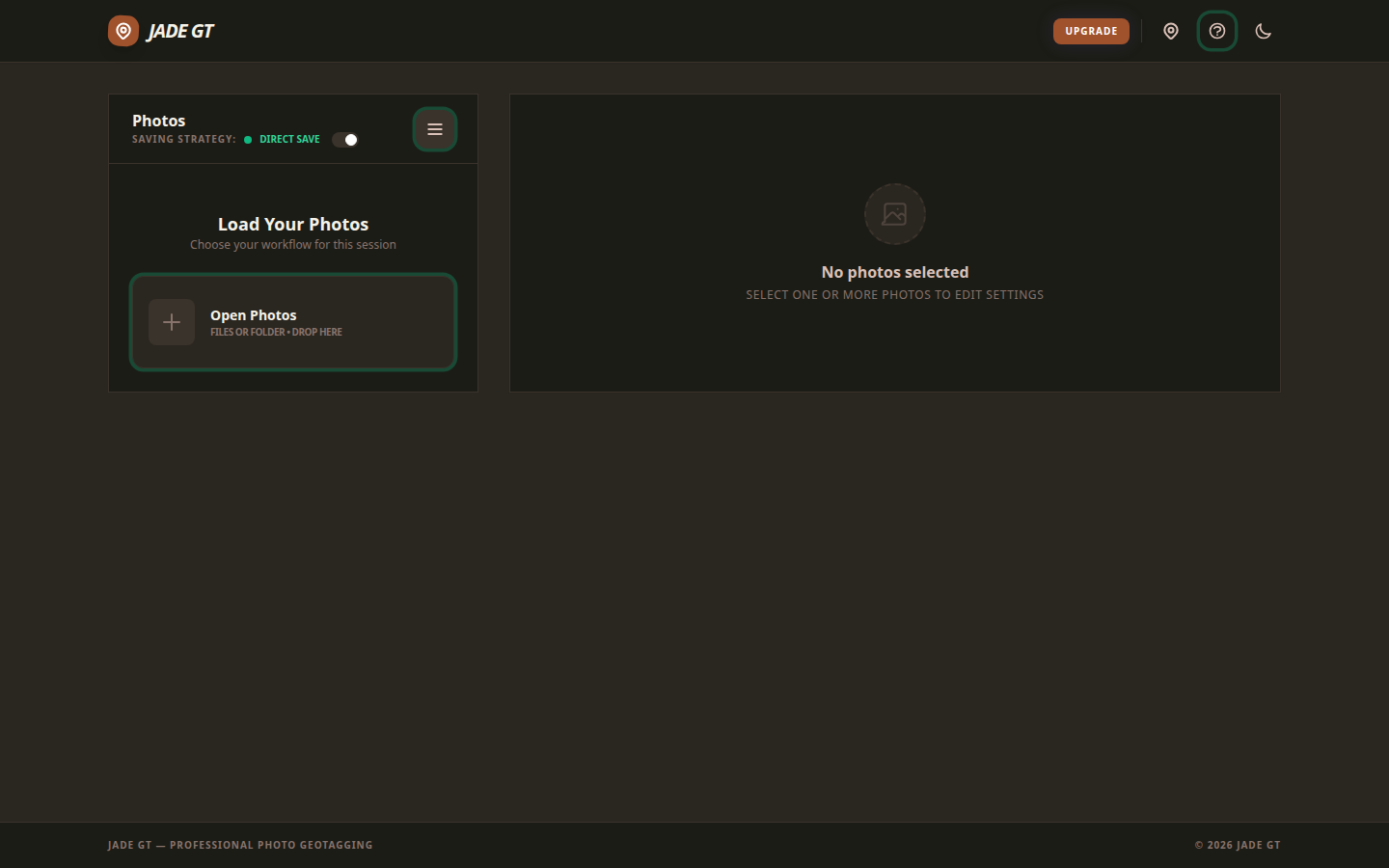Click the JADE GT brand name
This screenshot has height=868, width=1389.
click(180, 31)
